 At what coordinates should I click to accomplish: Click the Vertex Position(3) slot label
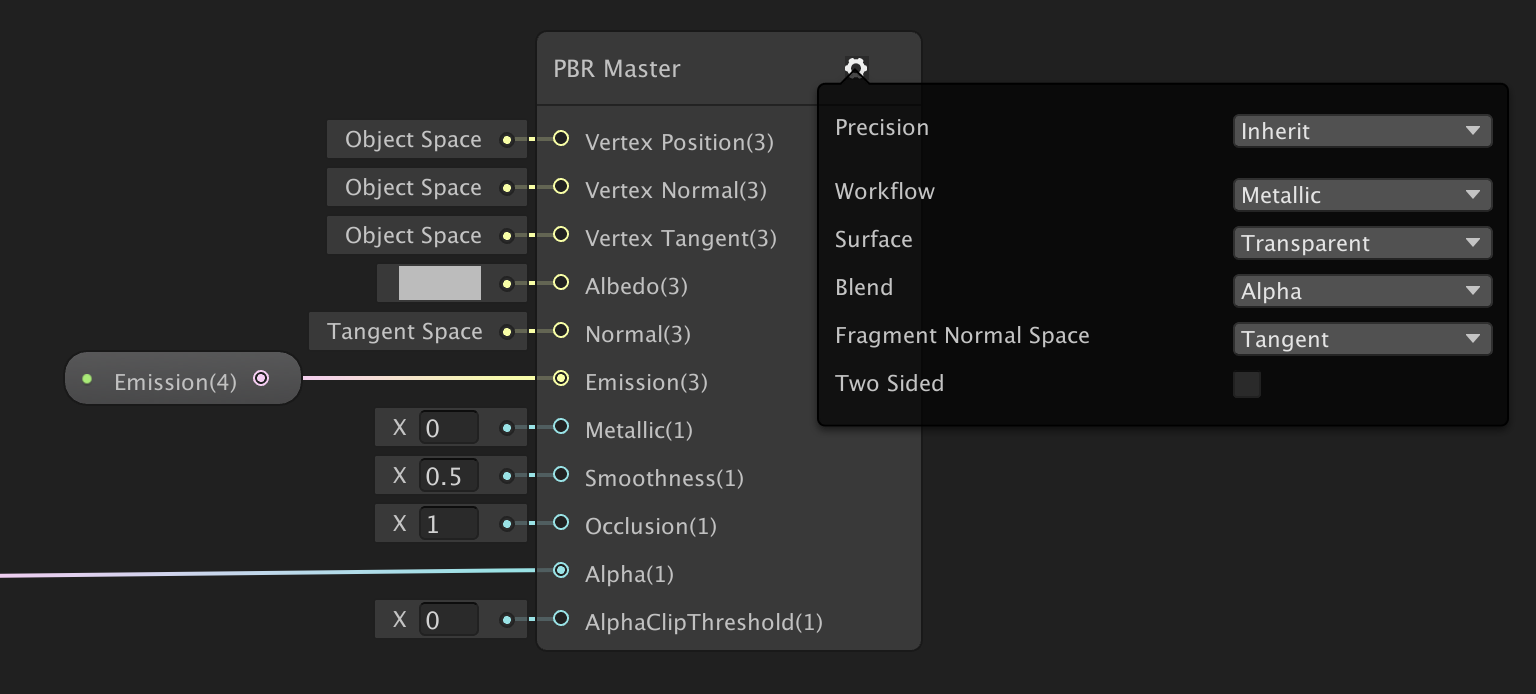tap(679, 142)
